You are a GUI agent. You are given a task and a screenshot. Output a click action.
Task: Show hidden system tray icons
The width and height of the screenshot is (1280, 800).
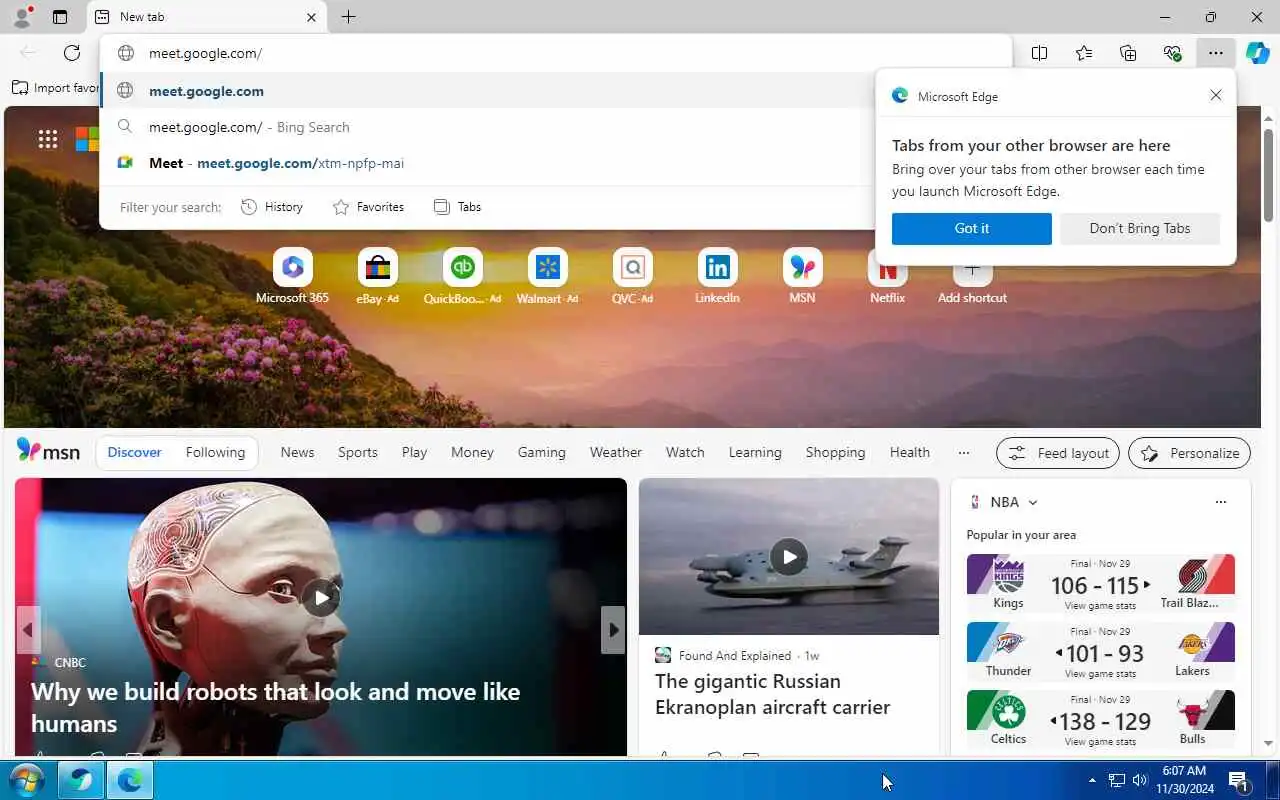(x=1092, y=780)
